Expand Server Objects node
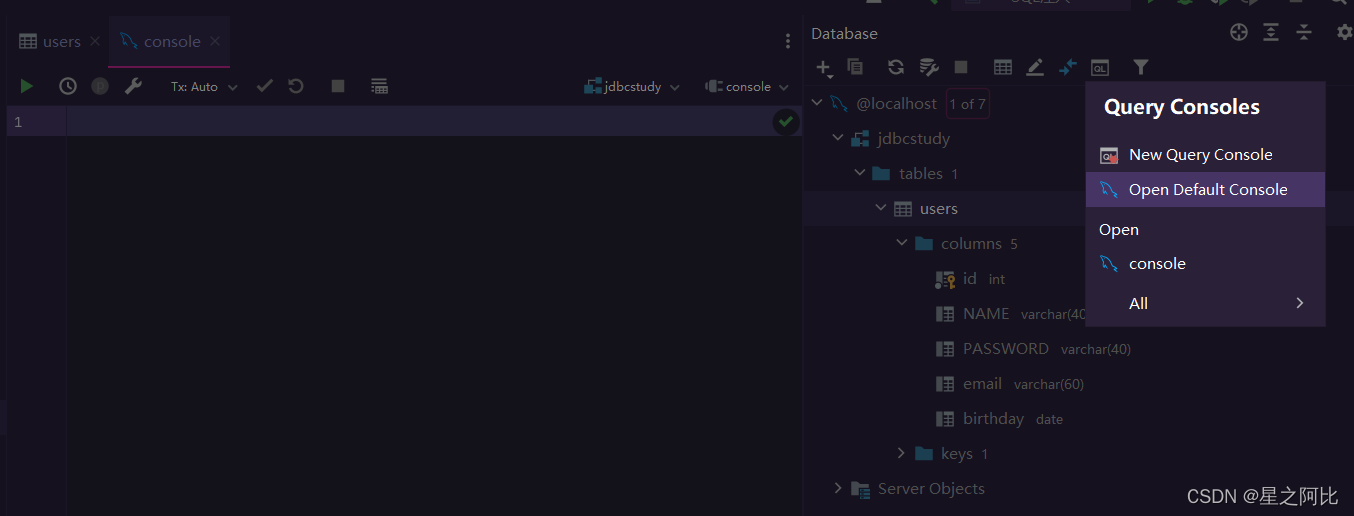 pyautogui.click(x=838, y=488)
